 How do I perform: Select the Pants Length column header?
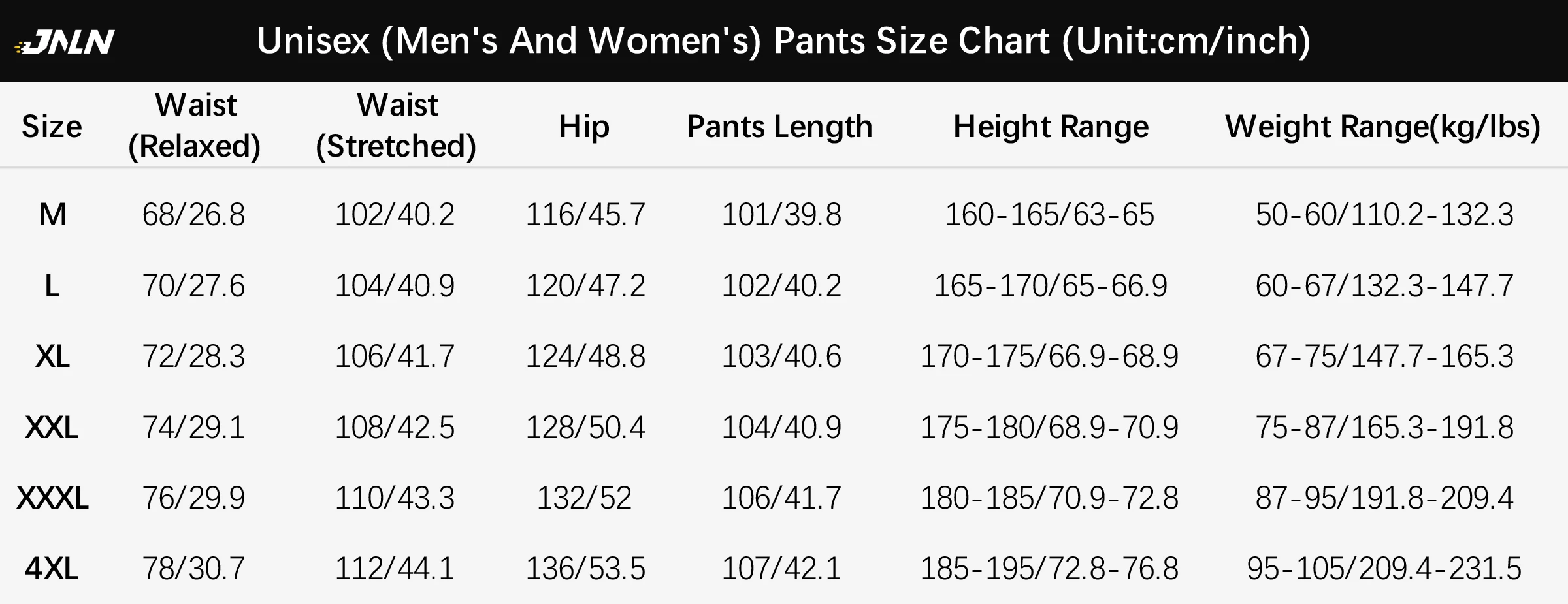click(x=779, y=126)
